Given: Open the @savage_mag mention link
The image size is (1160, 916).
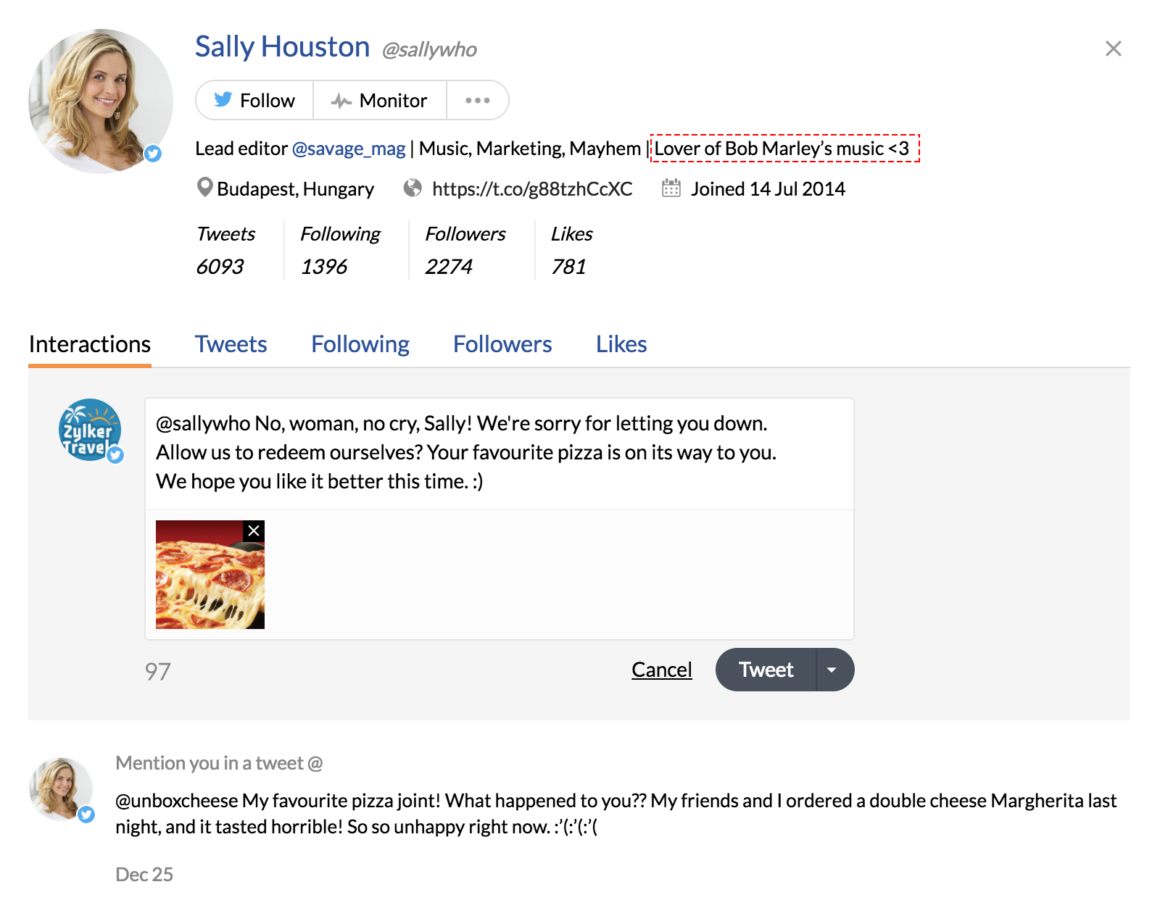Looking at the screenshot, I should (348, 149).
